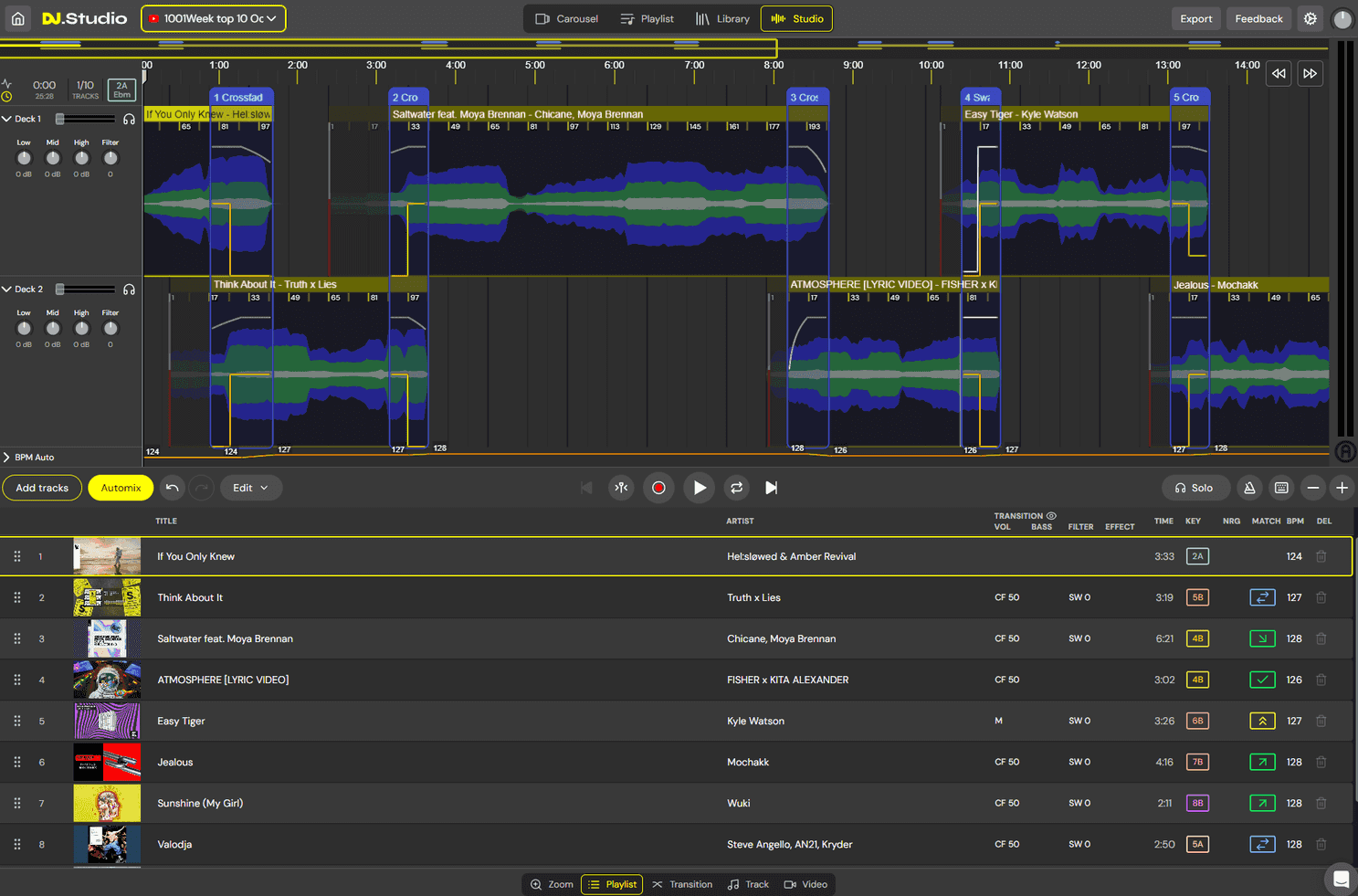Open the 1001Week playlist dropdown

(x=213, y=18)
